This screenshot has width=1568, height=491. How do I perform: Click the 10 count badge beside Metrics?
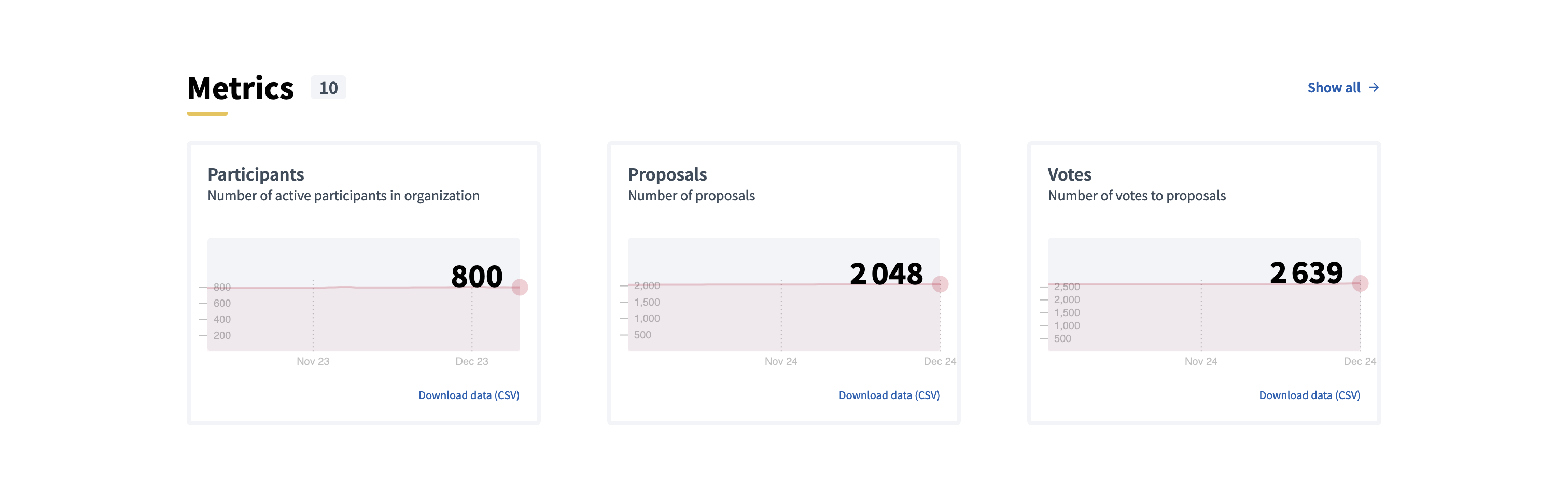coord(328,88)
